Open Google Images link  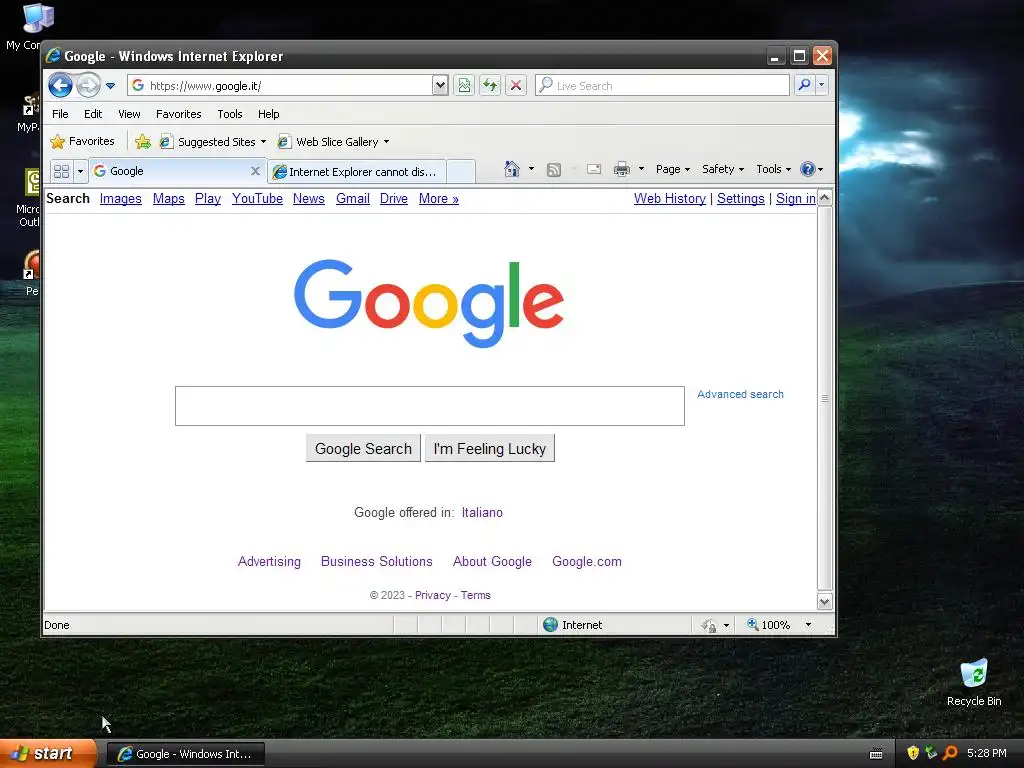[x=121, y=199]
